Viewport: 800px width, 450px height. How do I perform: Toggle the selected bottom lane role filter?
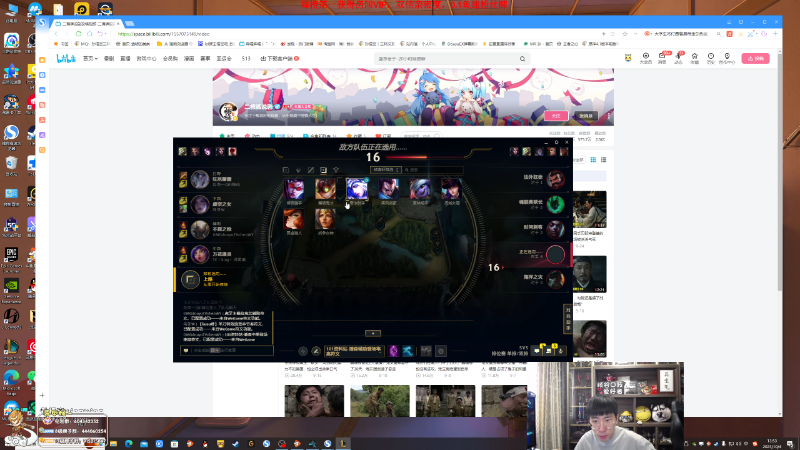coord(323,170)
